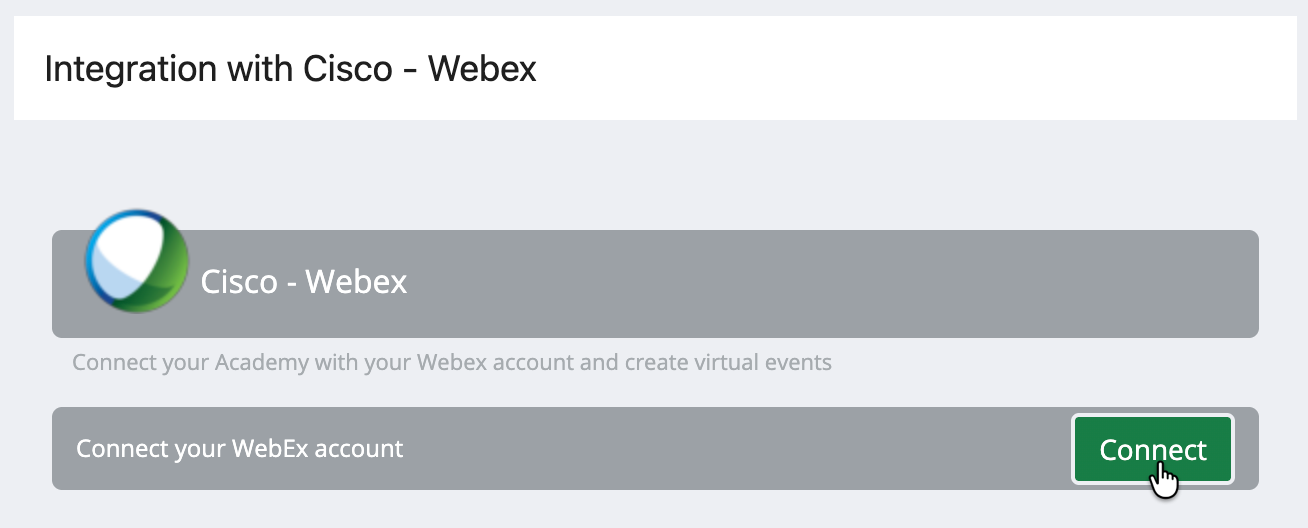Click the 'Connect your WebEx account' label
This screenshot has height=528, width=1308.
240,448
